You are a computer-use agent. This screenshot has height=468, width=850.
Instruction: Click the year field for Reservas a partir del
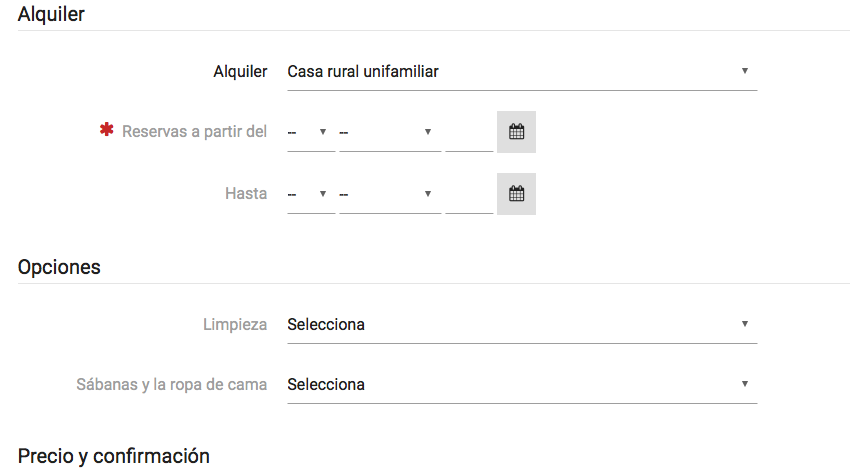tap(469, 132)
